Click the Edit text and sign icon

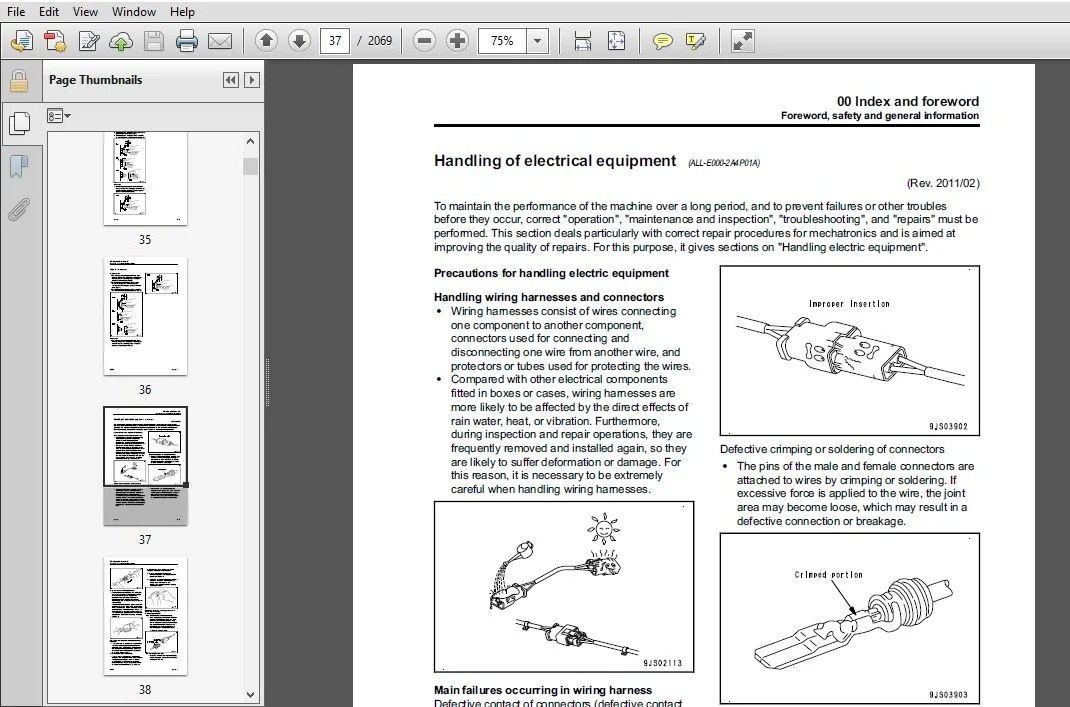point(89,41)
